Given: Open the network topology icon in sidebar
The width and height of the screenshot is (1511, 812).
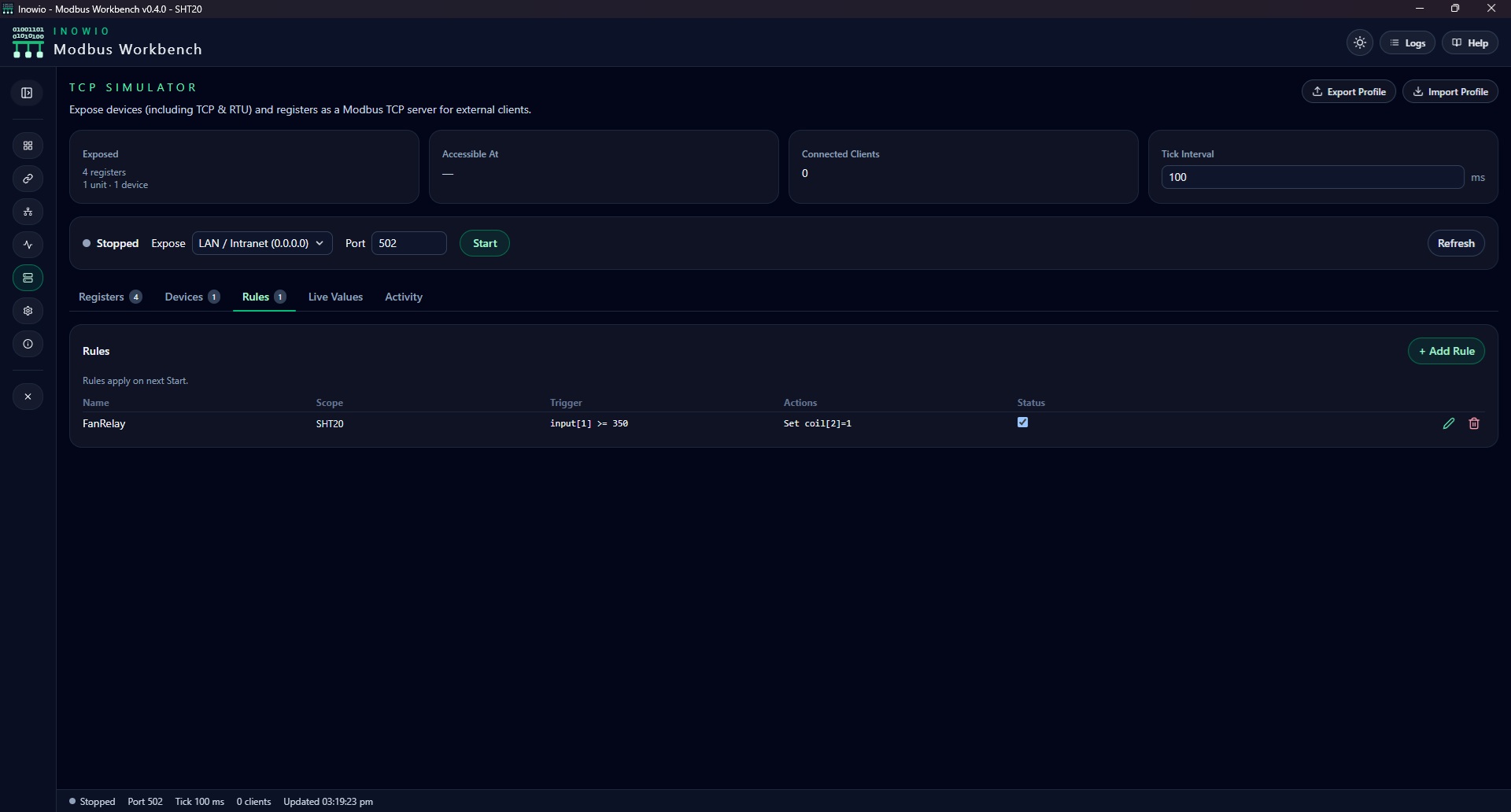Looking at the screenshot, I should (28, 212).
